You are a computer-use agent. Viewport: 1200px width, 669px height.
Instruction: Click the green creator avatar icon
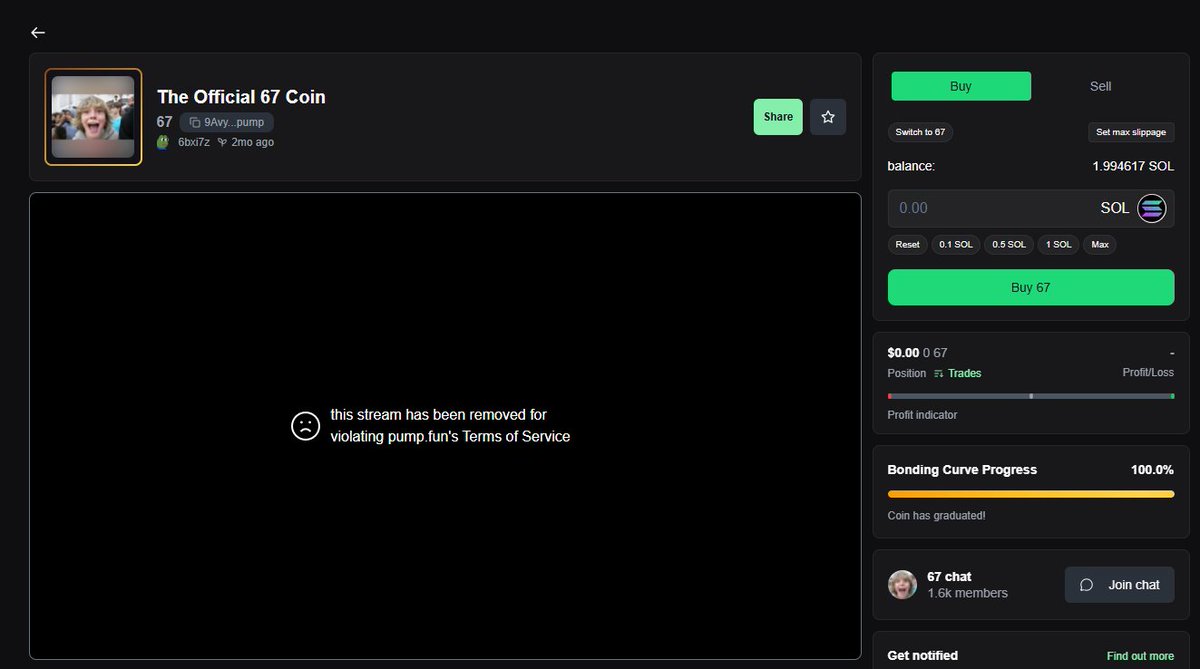tap(164, 142)
